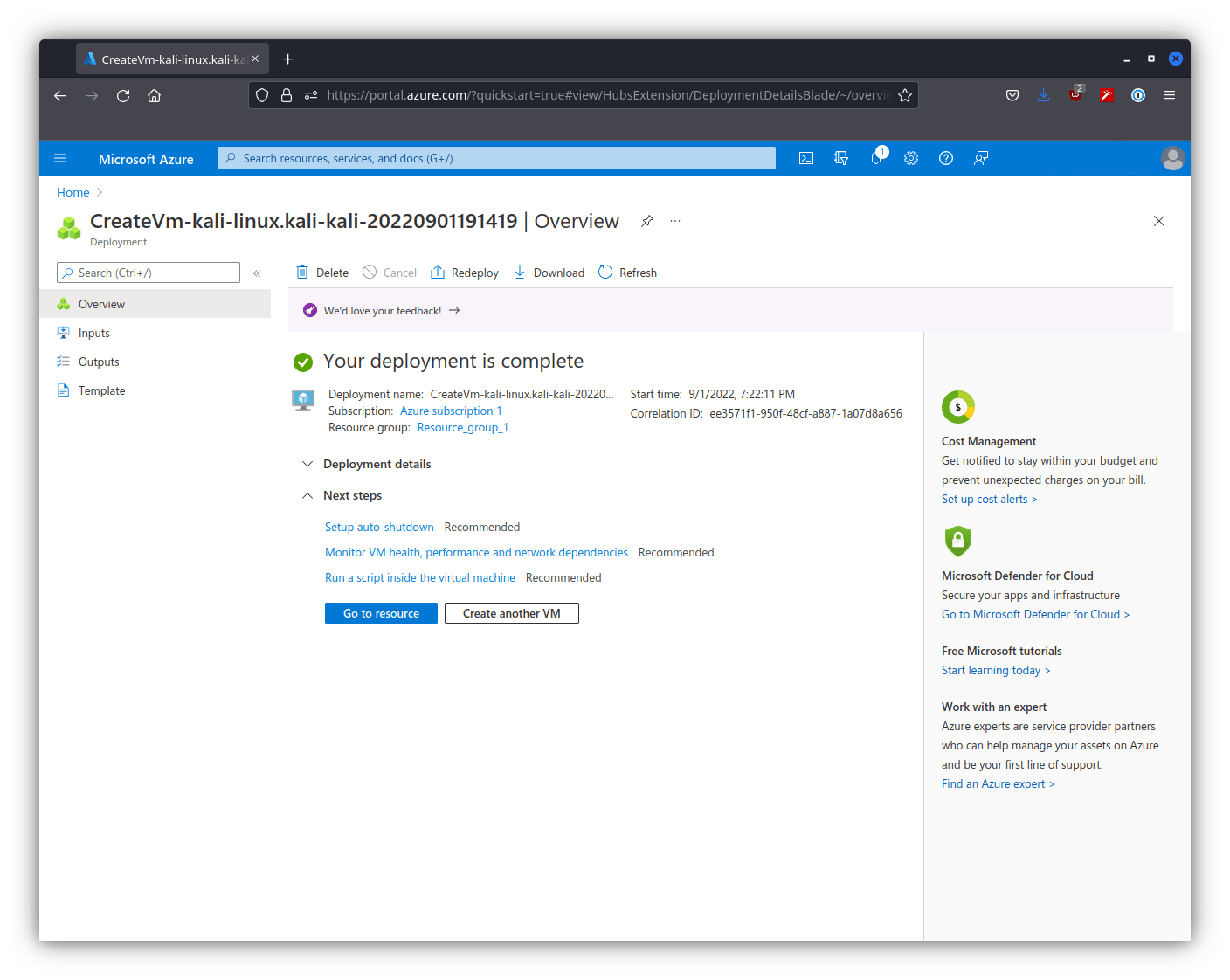Select Inputs in the sidebar menu

pos(93,333)
